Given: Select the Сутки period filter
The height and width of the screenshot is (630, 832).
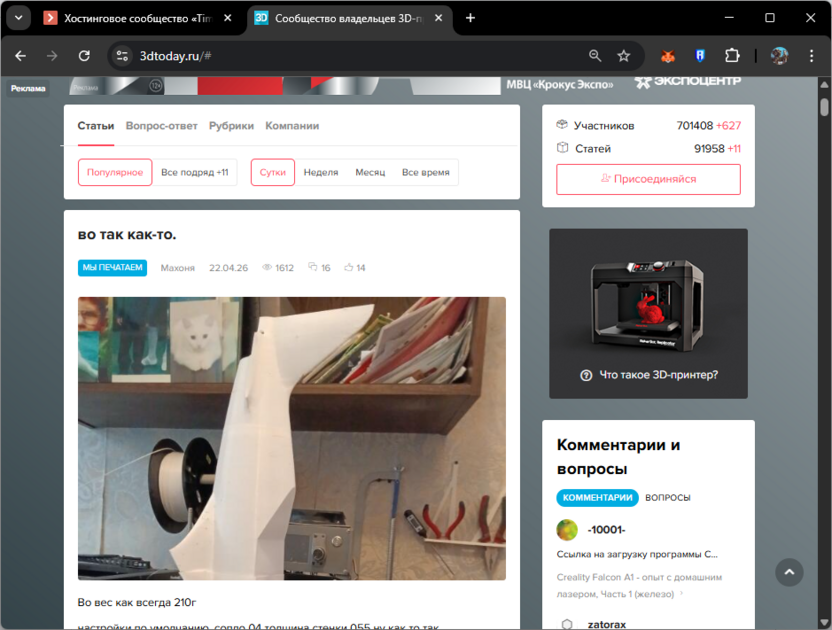Looking at the screenshot, I should coord(273,172).
